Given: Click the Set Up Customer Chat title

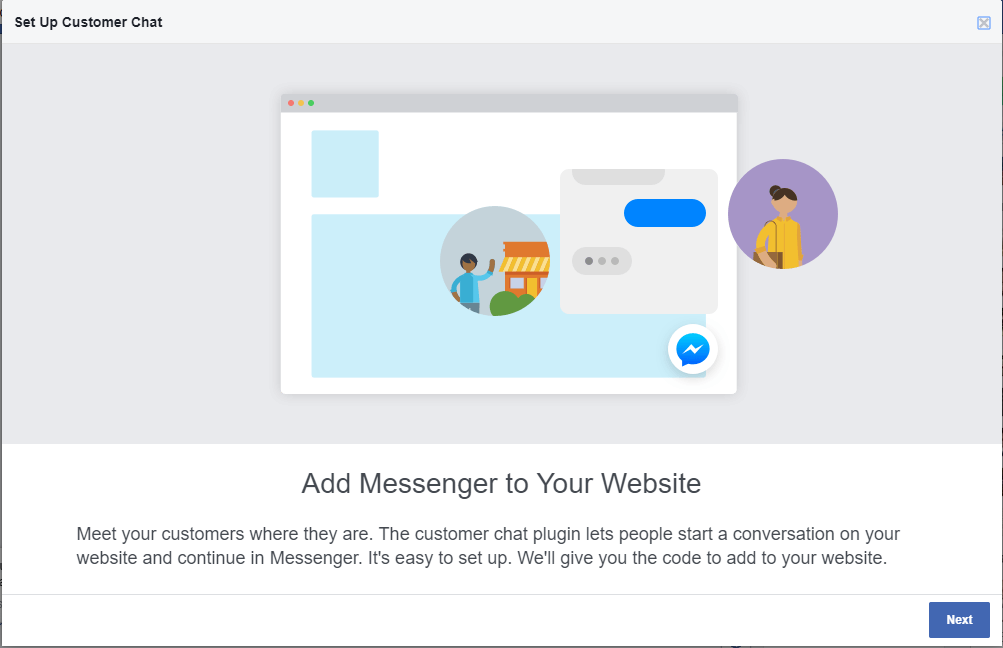Looking at the screenshot, I should pos(88,22).
